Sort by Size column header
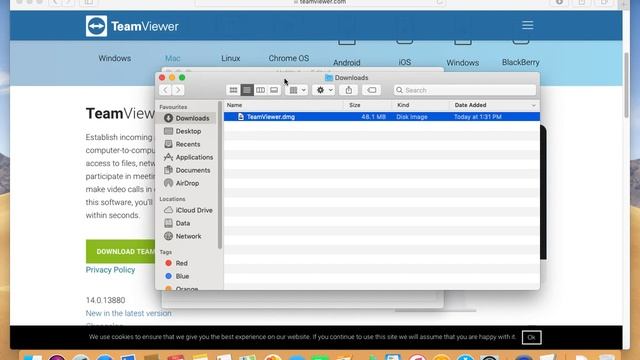Viewport: 640px width, 360px height. [367, 105]
